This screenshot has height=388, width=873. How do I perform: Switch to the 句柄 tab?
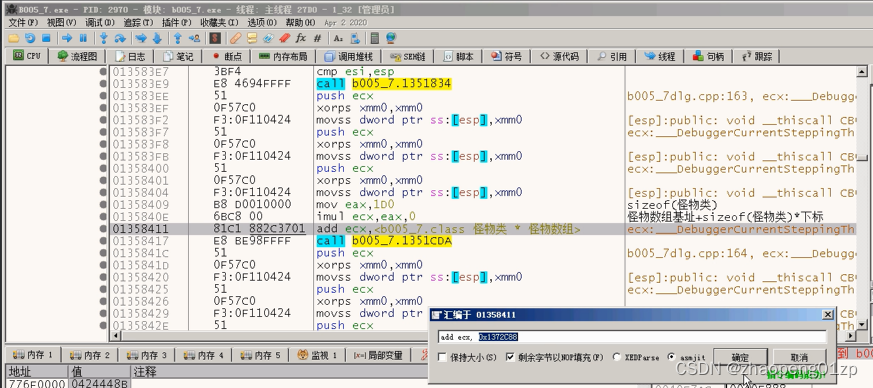(x=708, y=56)
